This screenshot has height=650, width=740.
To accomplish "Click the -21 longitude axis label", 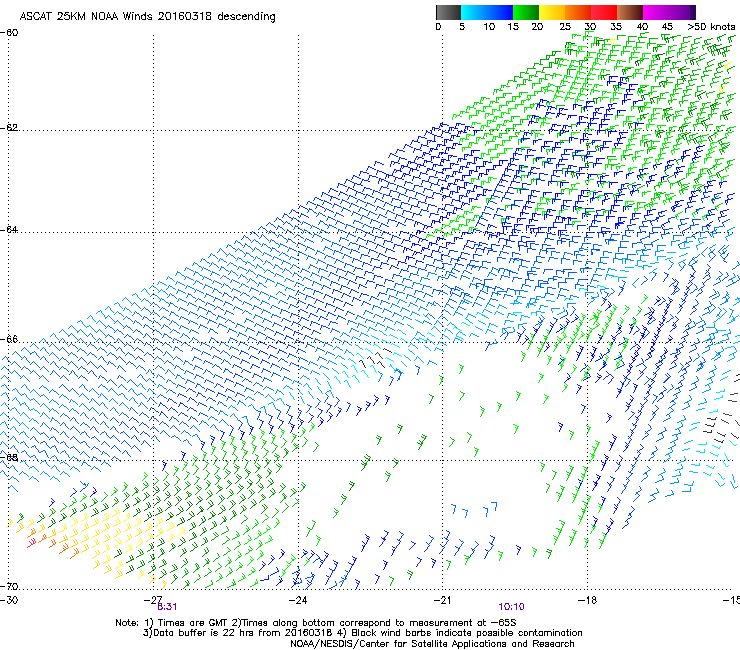I will 442,600.
